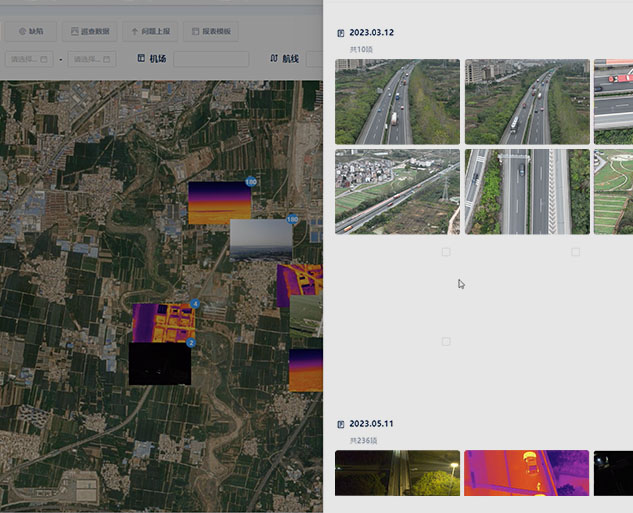The height and width of the screenshot is (513, 633).
Task: Open the 巡查数据 inspection data button
Action: point(89,32)
